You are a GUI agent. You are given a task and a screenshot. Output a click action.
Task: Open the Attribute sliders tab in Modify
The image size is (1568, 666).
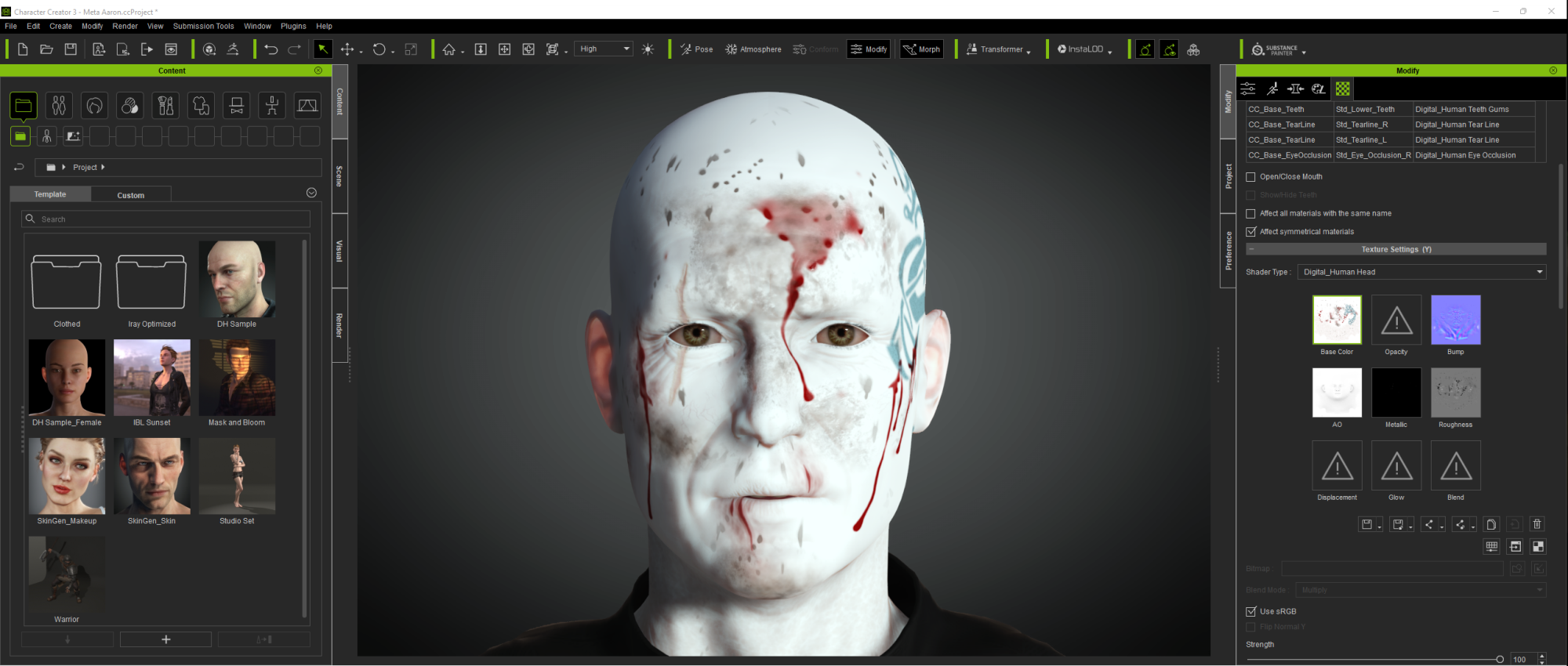[1248, 89]
